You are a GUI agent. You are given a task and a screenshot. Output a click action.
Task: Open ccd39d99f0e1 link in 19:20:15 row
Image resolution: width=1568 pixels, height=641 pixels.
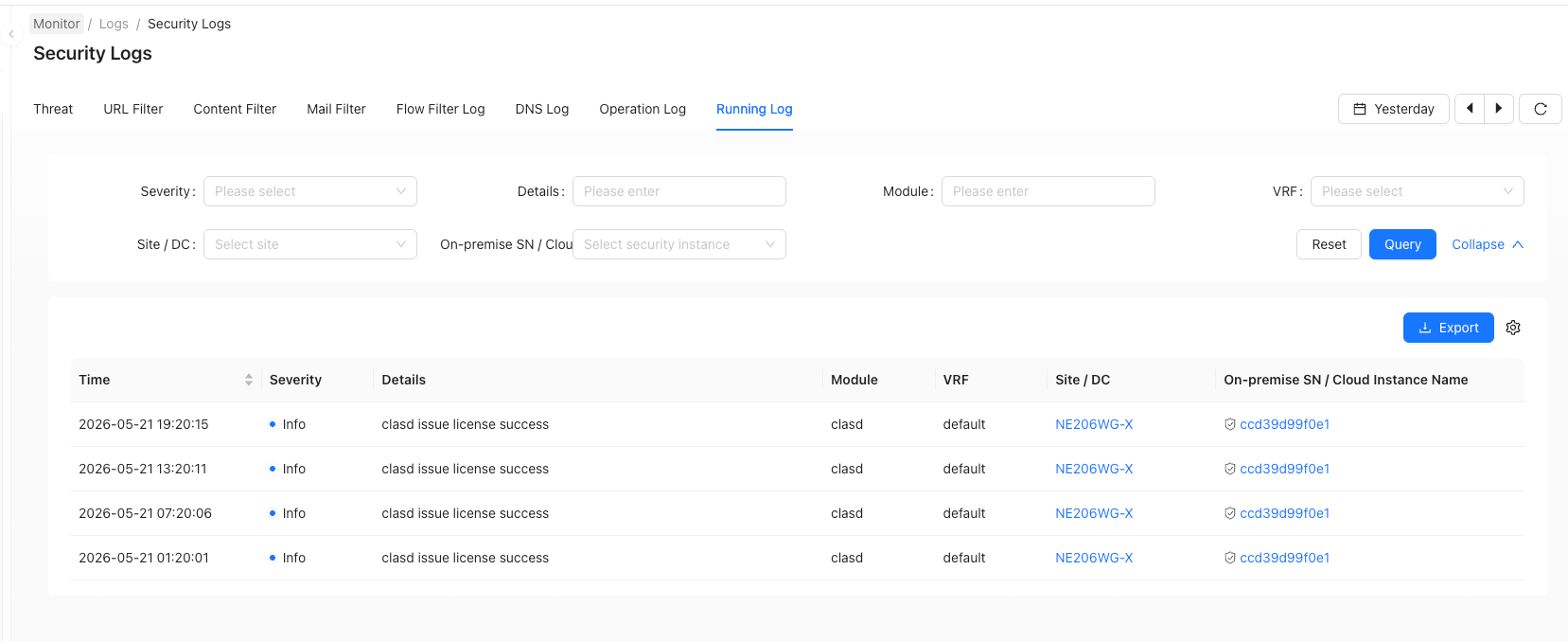(1285, 424)
